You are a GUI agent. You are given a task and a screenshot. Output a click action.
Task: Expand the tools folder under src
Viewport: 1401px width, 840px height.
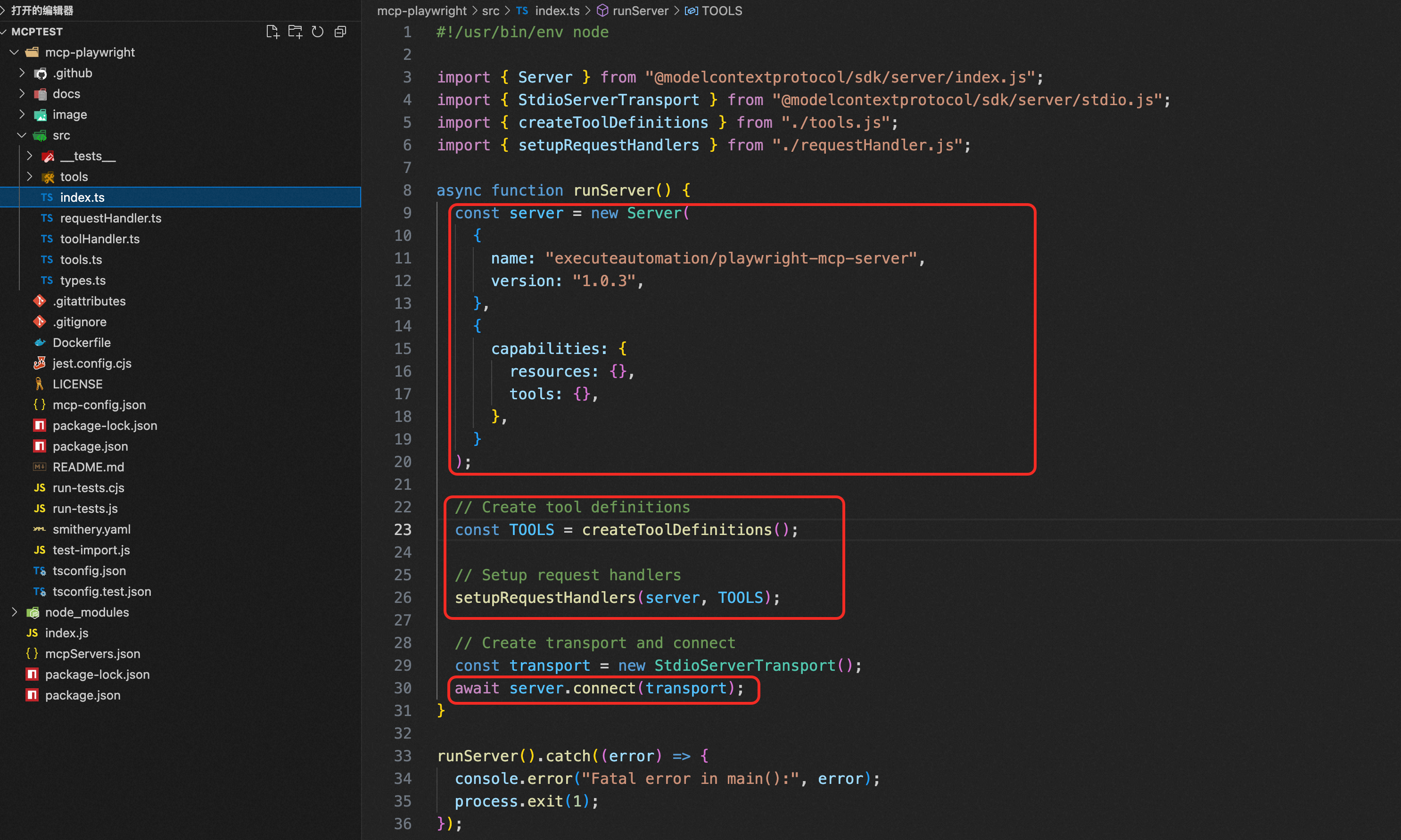tap(29, 177)
